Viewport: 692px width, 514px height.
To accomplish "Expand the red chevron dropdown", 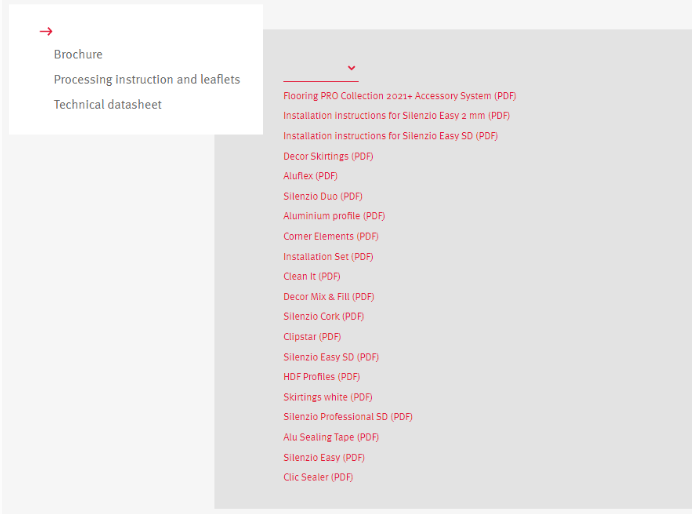I will [351, 68].
